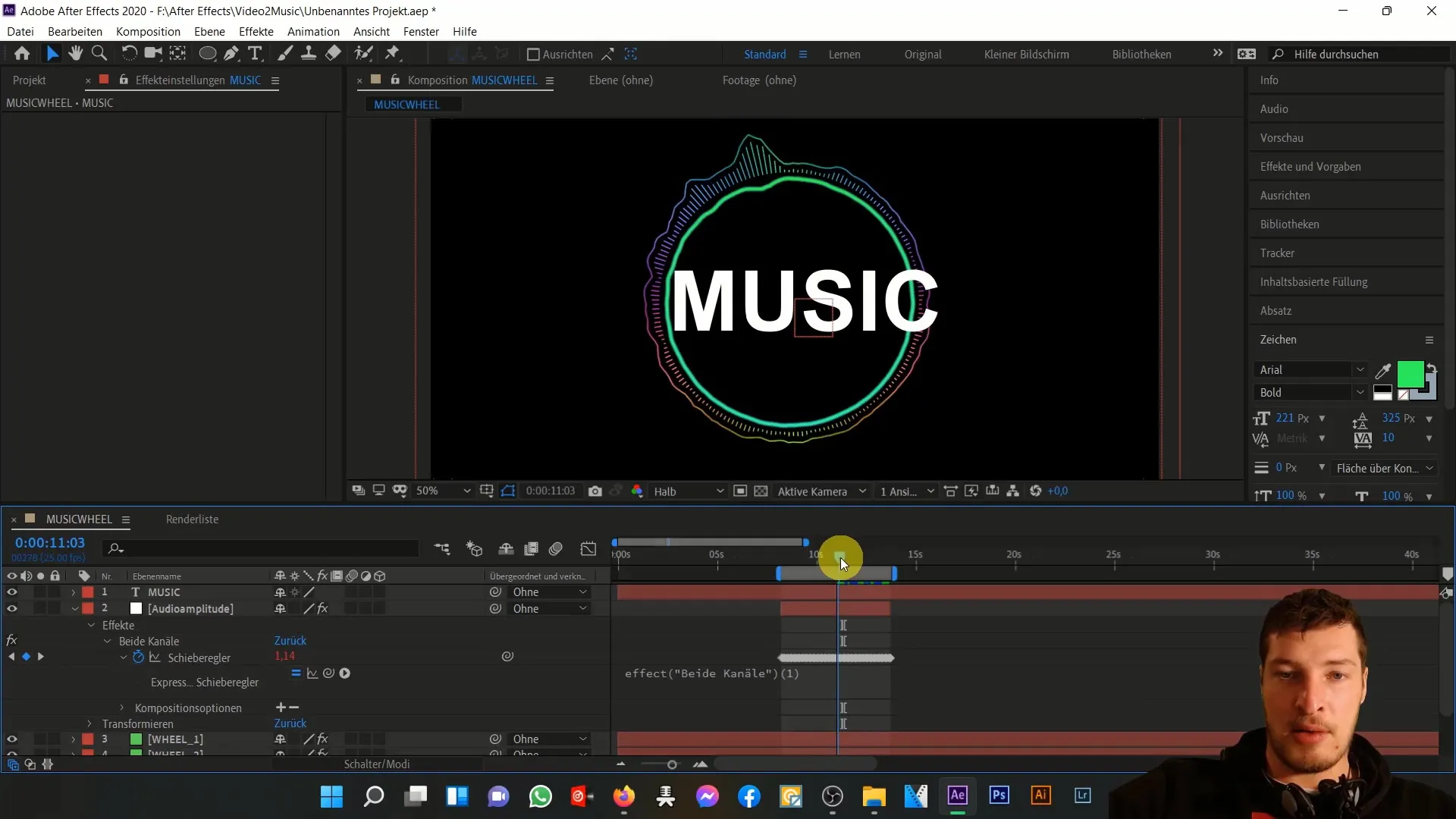The height and width of the screenshot is (819, 1456).
Task: Select the render queue Renderliste tab
Action: [193, 519]
